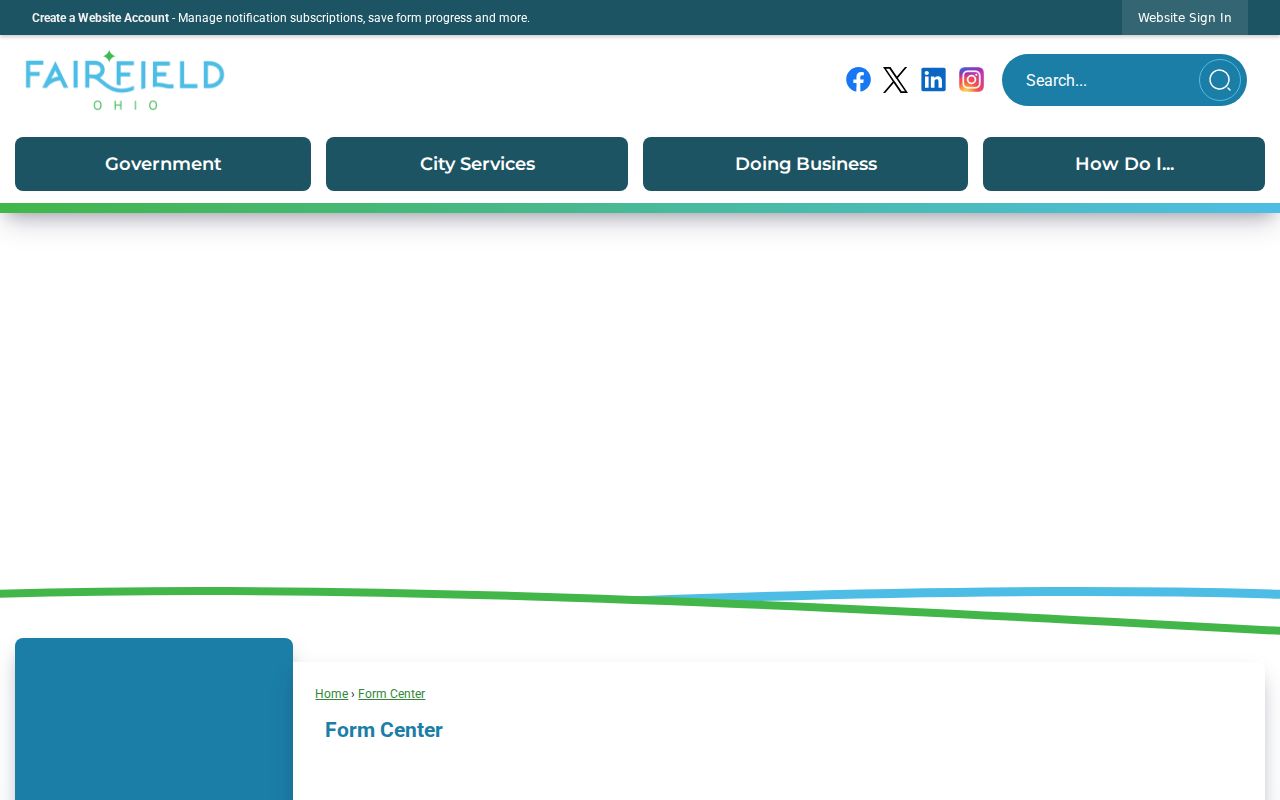The image size is (1280, 800).
Task: Open the LinkedIn icon
Action: tap(933, 80)
